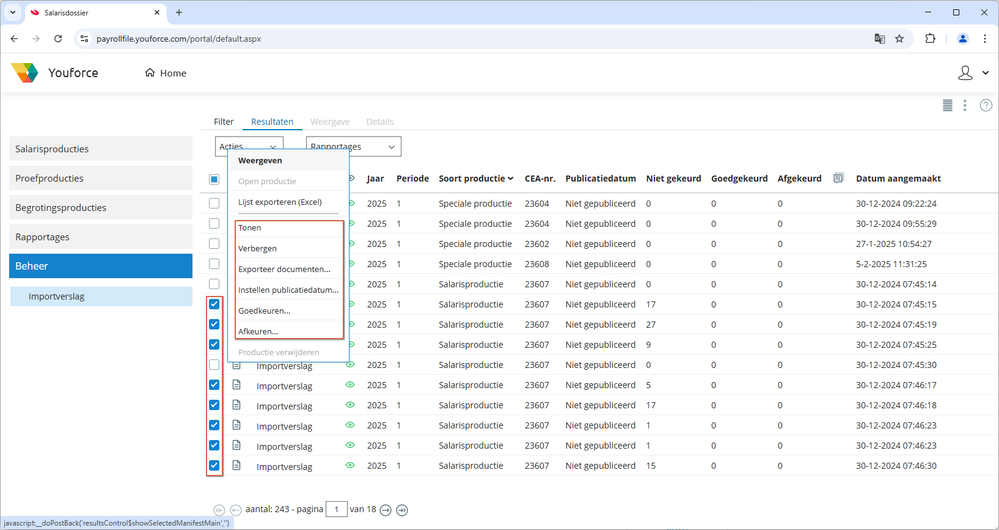Screen dimensions: 999x530
Task: Click the Google Translate icon in address bar
Action: pyautogui.click(x=879, y=39)
